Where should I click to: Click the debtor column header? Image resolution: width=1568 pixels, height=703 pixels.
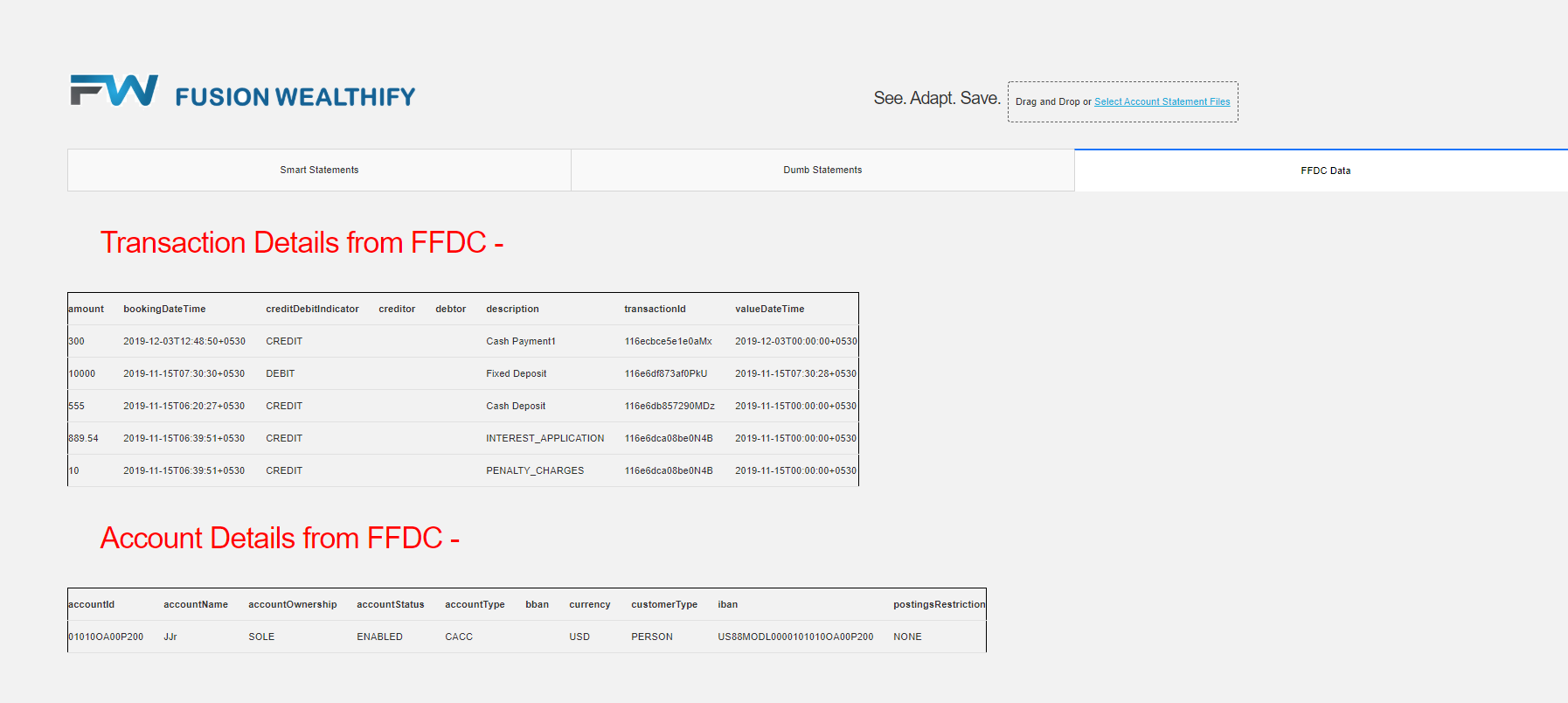pyautogui.click(x=451, y=309)
